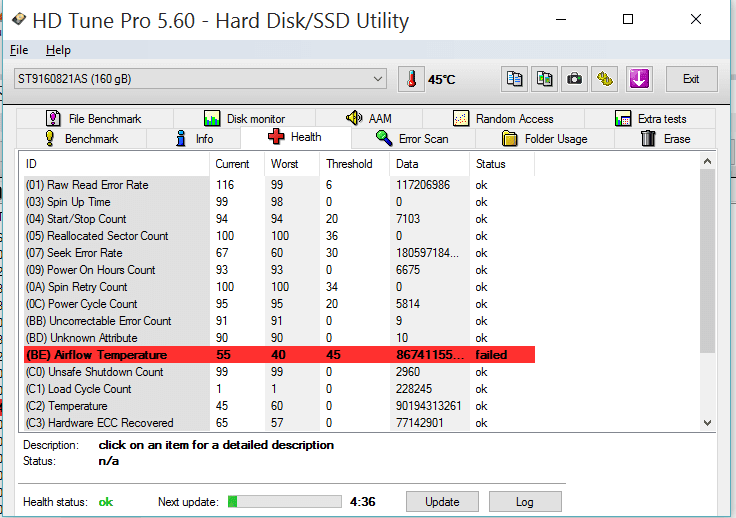736x518 pixels.
Task: Click the purple down-arrow icon
Action: (x=640, y=79)
